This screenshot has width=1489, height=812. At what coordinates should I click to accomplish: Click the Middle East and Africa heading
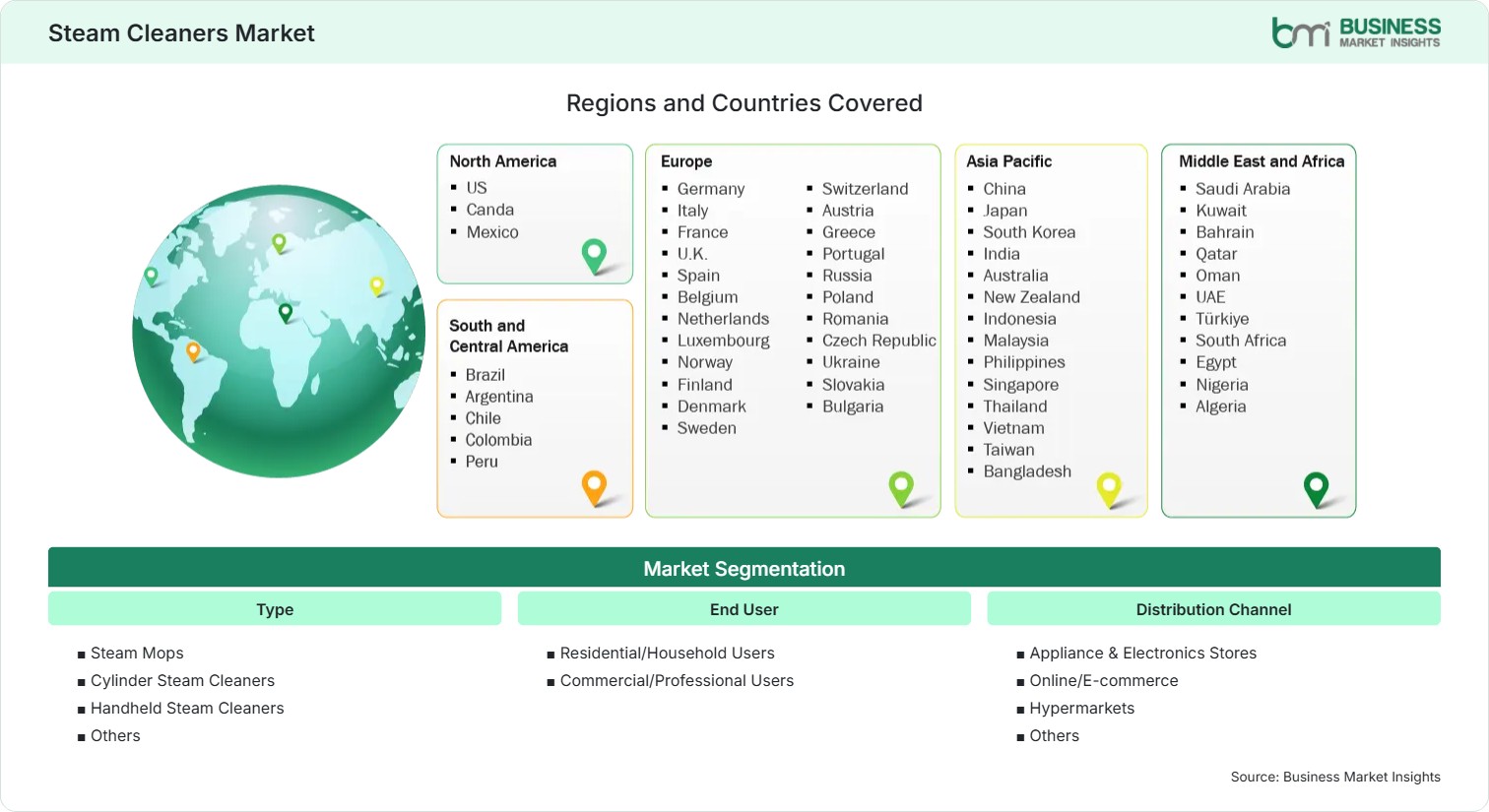[1262, 161]
